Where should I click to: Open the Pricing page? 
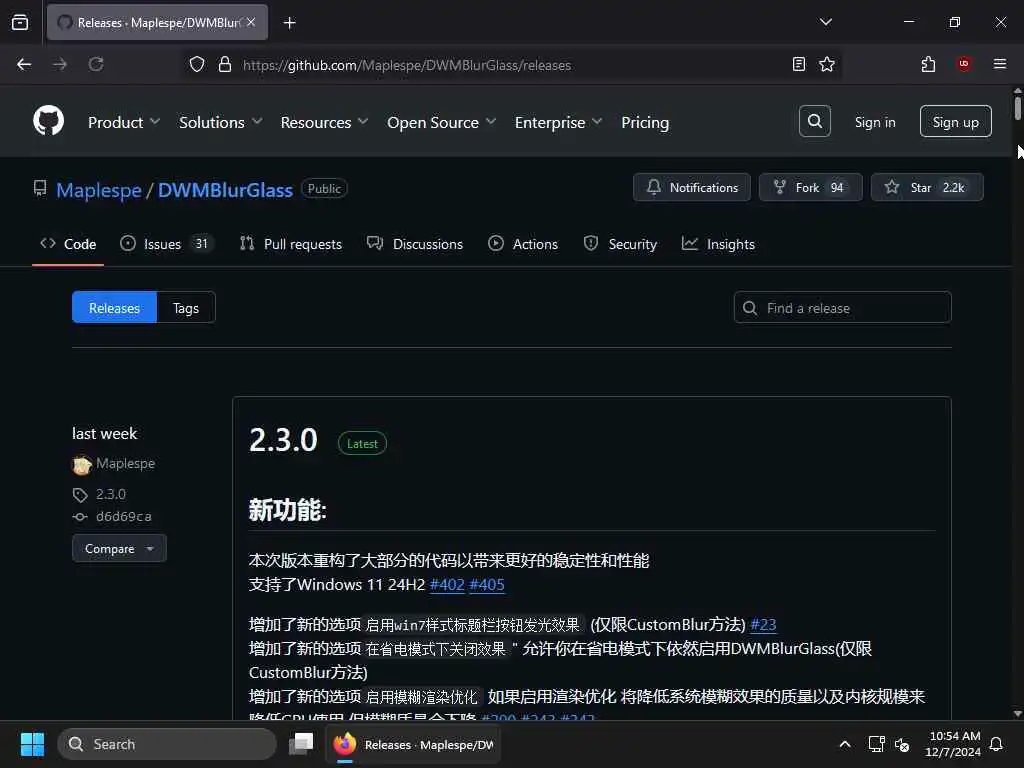click(x=645, y=122)
